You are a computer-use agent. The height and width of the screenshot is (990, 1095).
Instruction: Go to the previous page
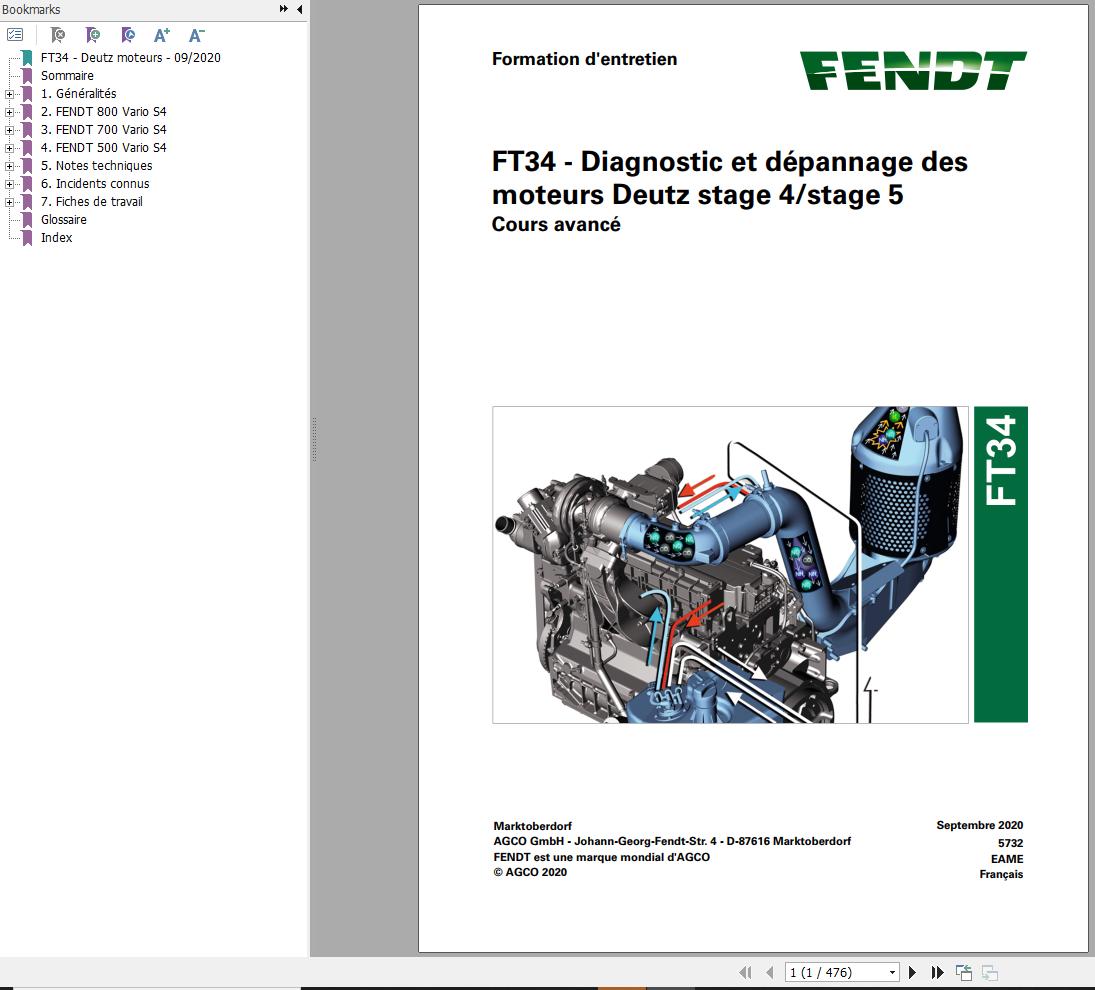coord(770,972)
